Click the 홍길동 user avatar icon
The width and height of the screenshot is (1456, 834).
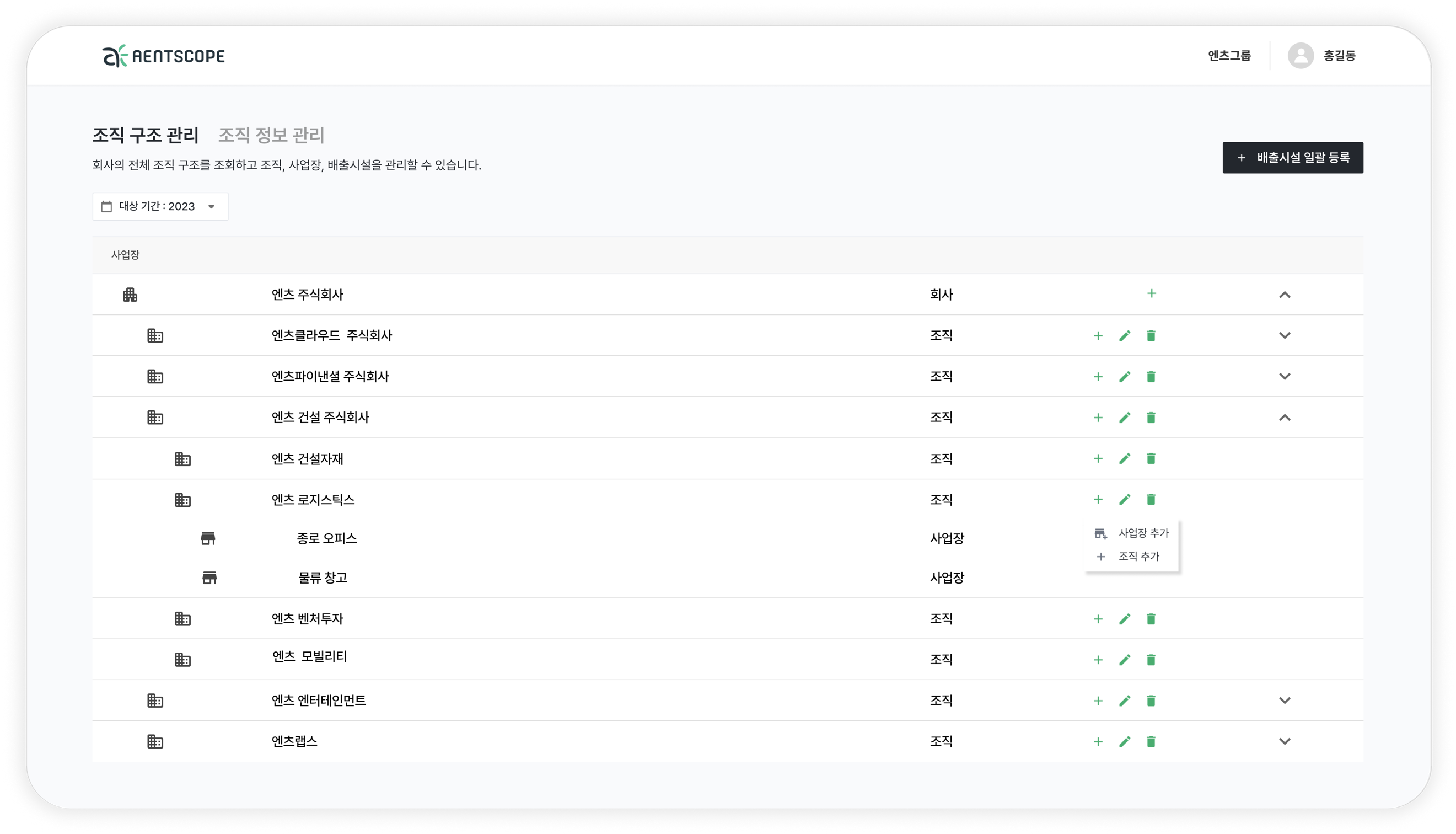pyautogui.click(x=1301, y=56)
